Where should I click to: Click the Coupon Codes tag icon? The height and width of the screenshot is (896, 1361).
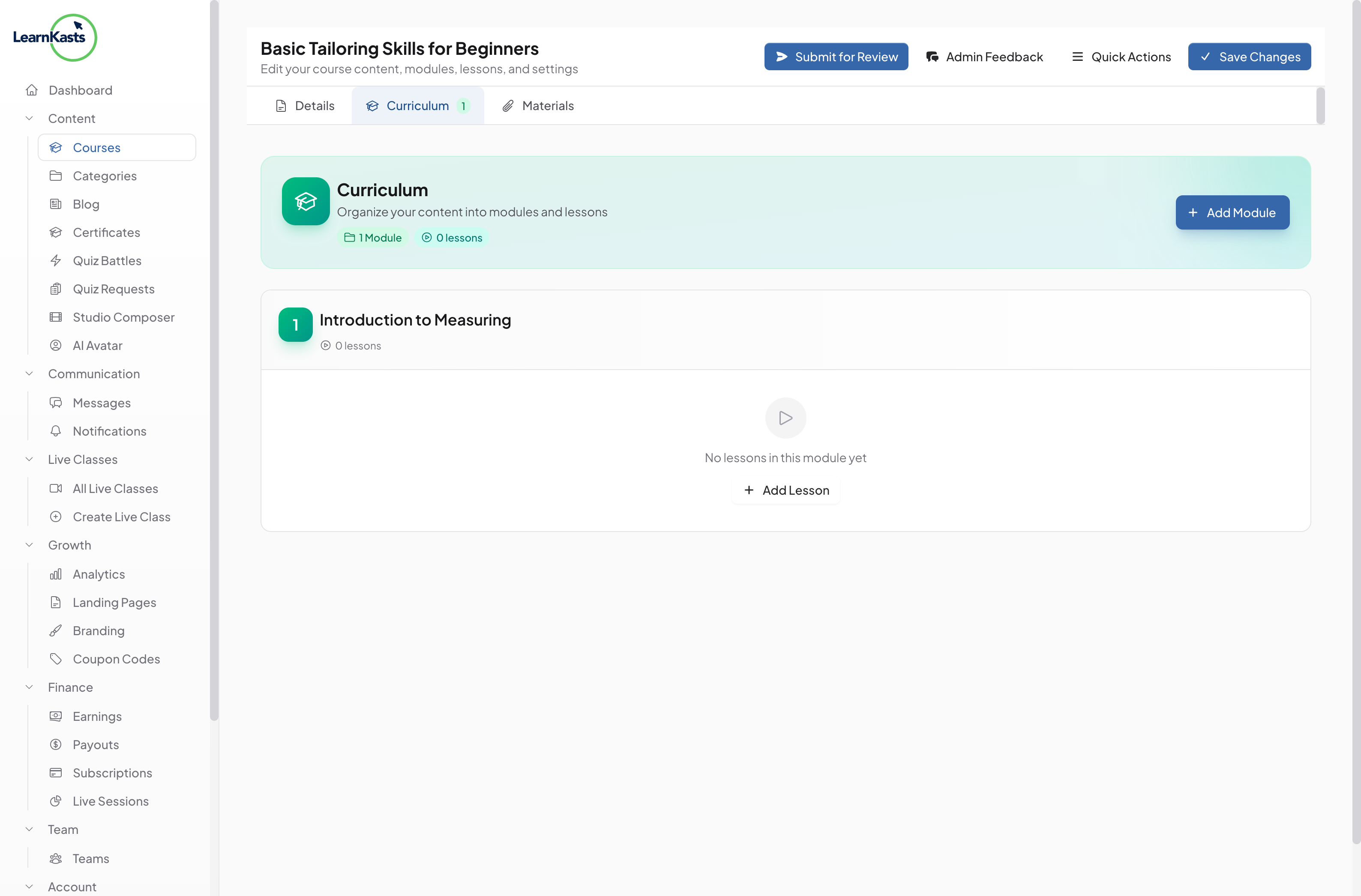click(x=55, y=658)
